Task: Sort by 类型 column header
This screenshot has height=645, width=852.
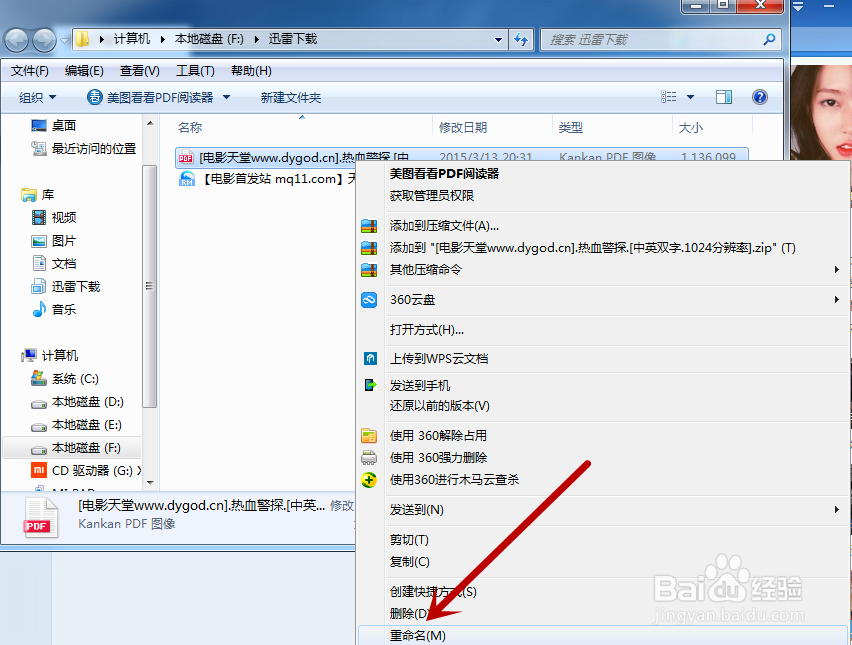Action: coord(571,127)
